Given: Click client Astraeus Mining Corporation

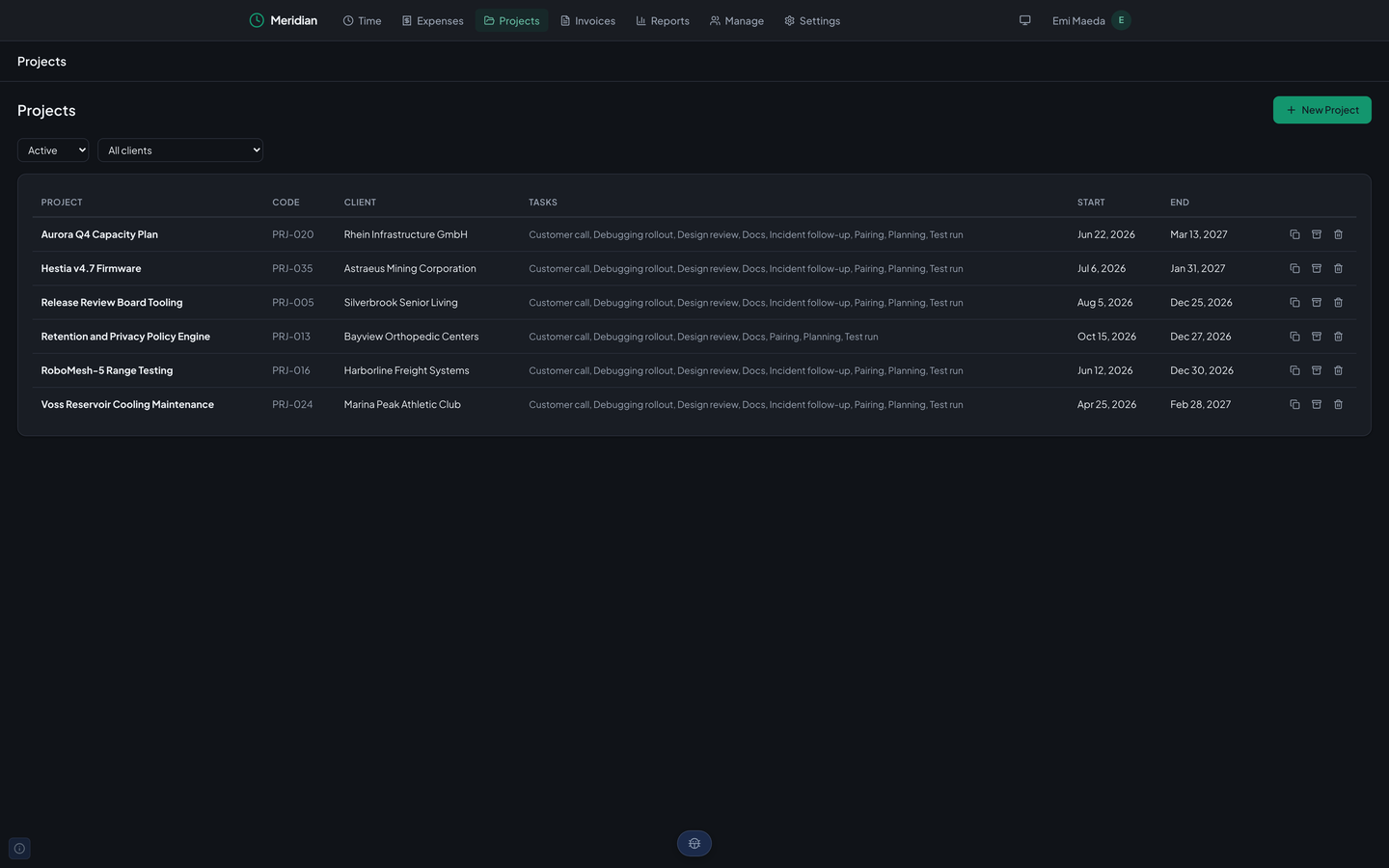Looking at the screenshot, I should [x=410, y=268].
